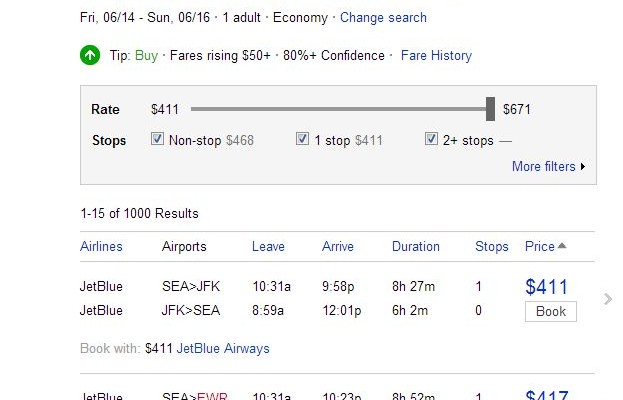Expand More filters
The width and height of the screenshot is (623, 400).
tap(548, 167)
